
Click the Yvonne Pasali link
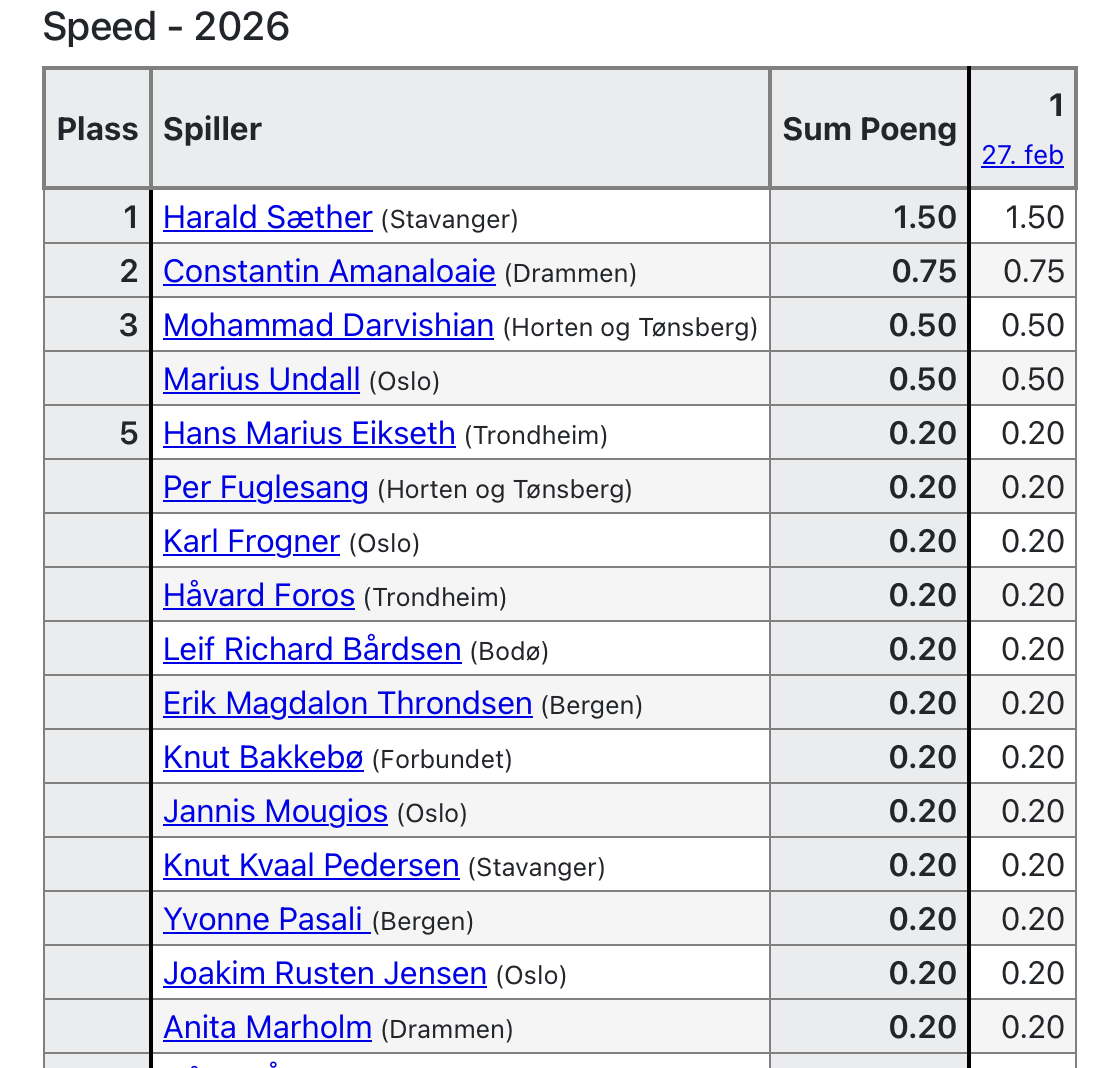[266, 919]
